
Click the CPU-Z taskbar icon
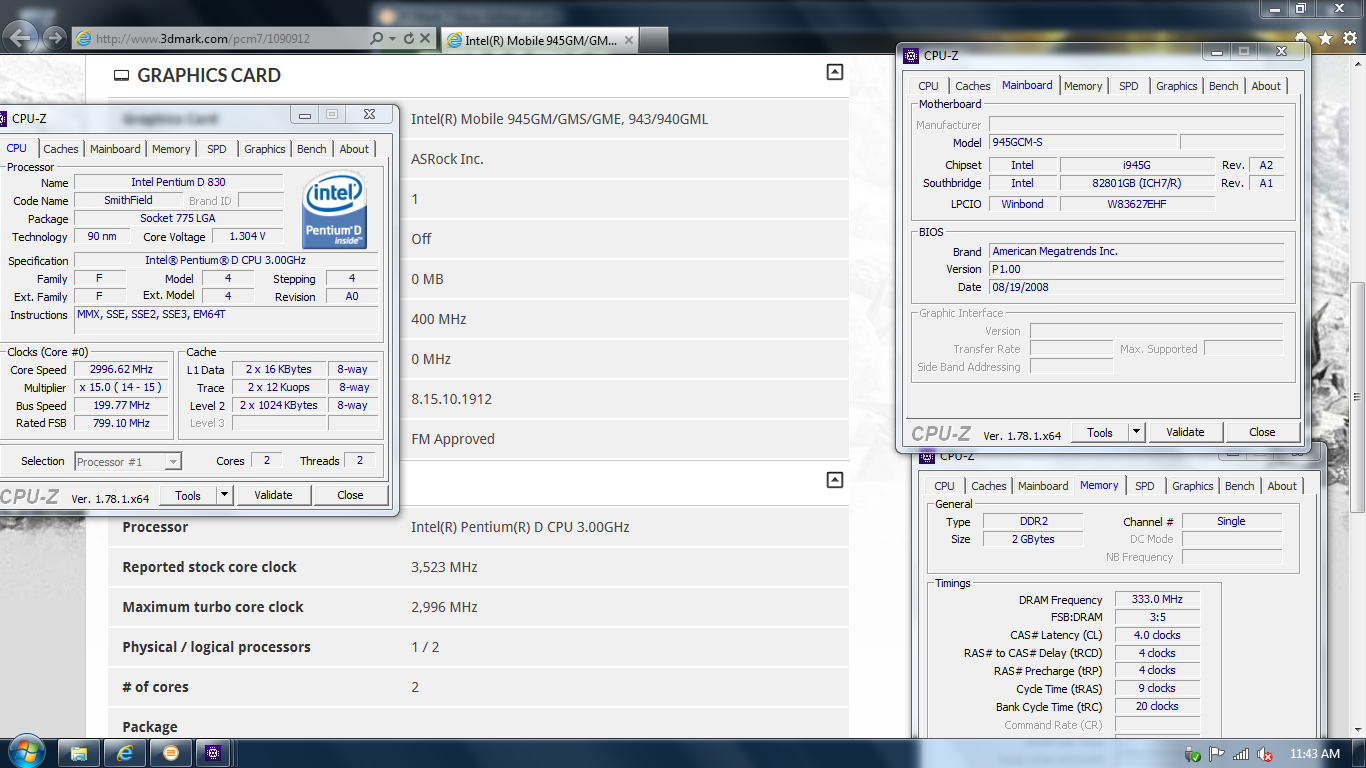click(215, 753)
